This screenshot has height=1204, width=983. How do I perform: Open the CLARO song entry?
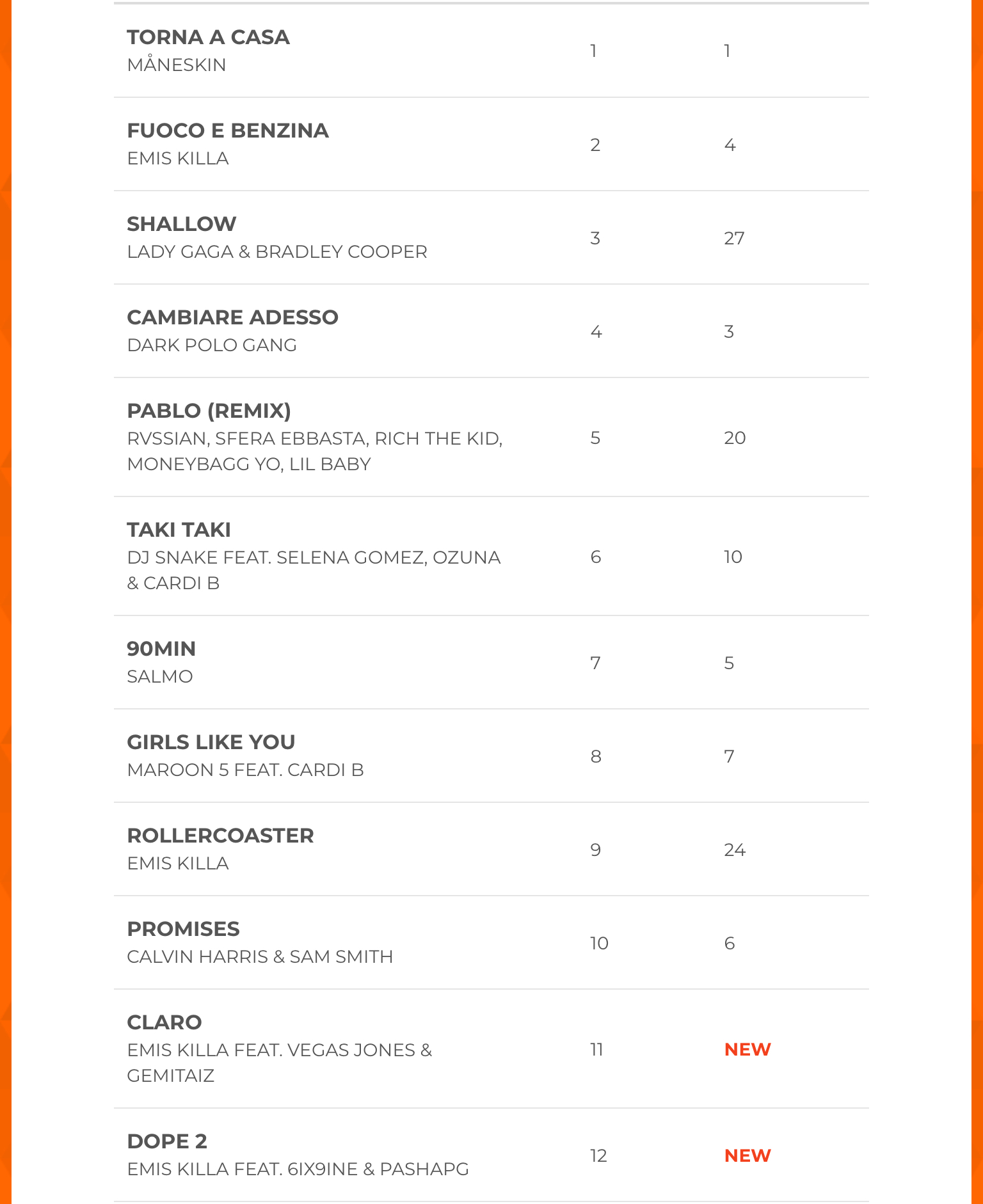pos(164,1022)
